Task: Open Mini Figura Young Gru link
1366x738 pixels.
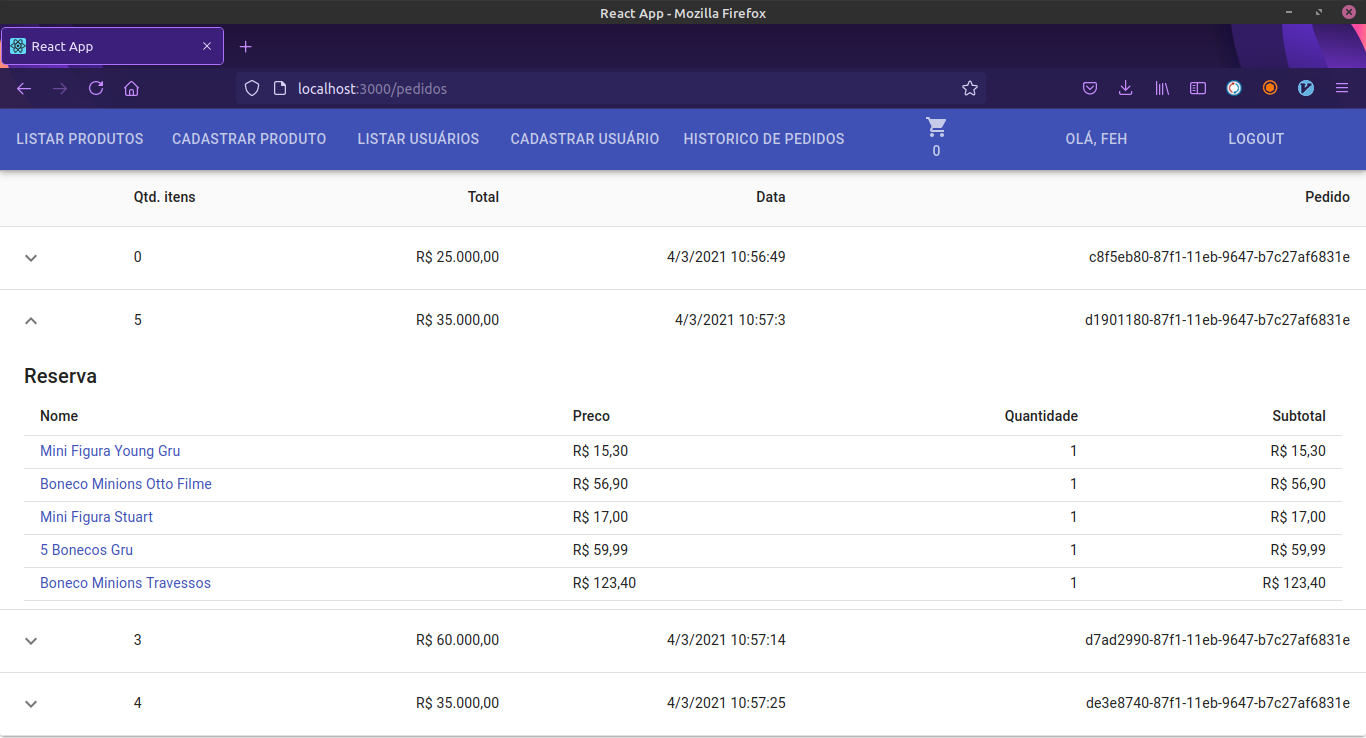Action: 110,451
